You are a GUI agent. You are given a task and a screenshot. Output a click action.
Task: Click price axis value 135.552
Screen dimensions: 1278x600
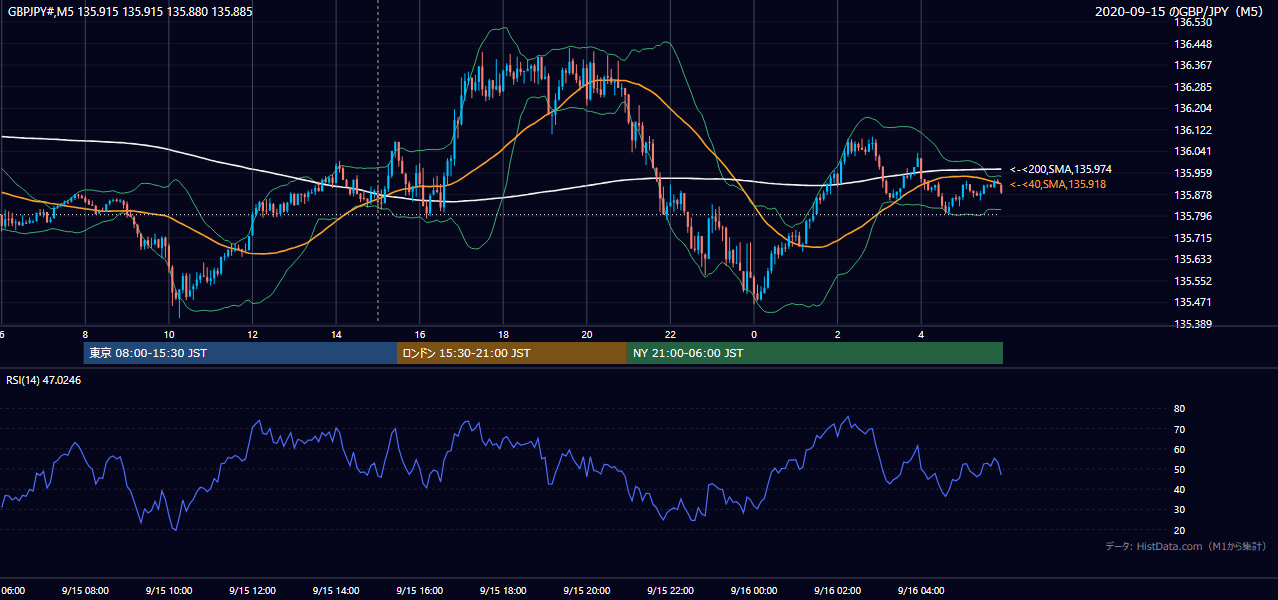(x=1192, y=281)
